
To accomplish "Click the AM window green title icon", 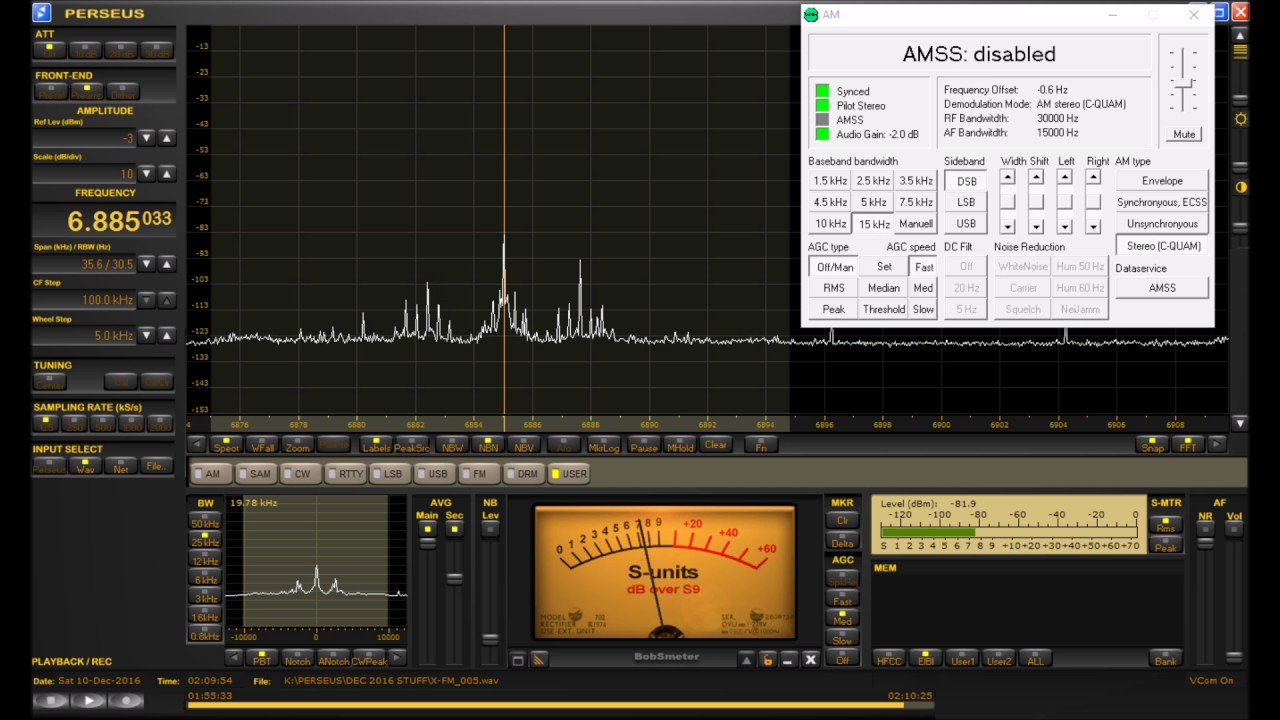I will [811, 15].
